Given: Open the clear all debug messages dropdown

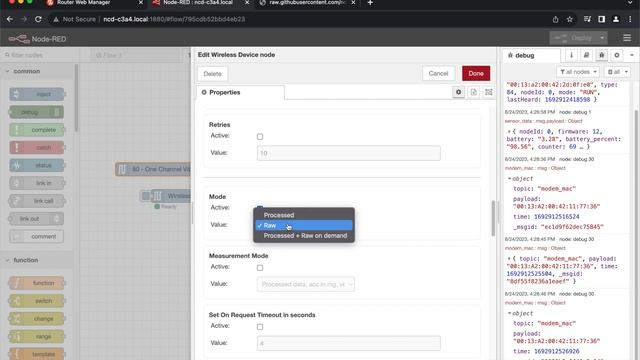Looking at the screenshot, I should [617, 72].
